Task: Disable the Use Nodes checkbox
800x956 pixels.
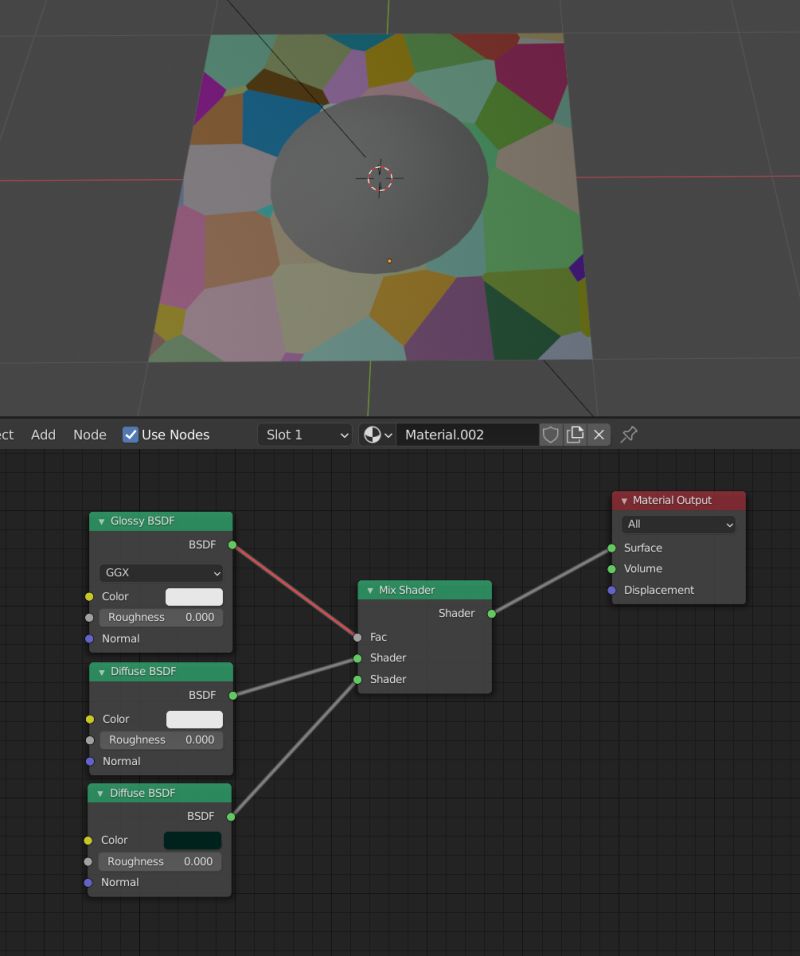Action: (x=129, y=434)
